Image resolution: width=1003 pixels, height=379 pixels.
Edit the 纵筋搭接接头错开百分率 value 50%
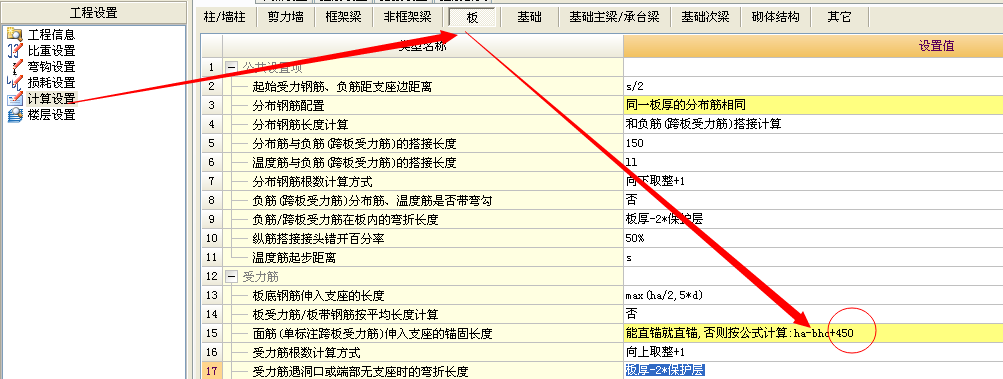(x=813, y=238)
